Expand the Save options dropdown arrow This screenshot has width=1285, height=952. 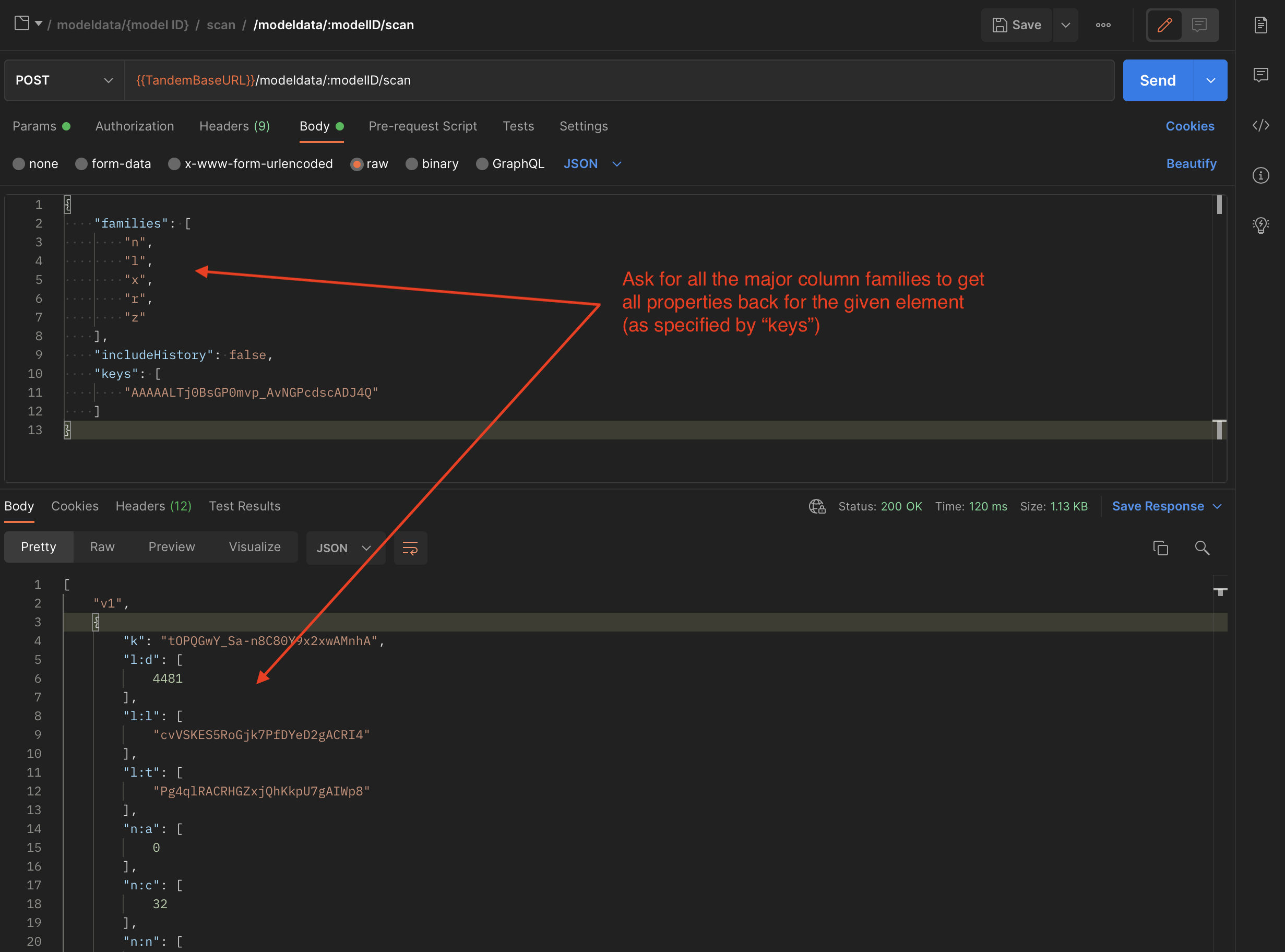pyautogui.click(x=1065, y=25)
